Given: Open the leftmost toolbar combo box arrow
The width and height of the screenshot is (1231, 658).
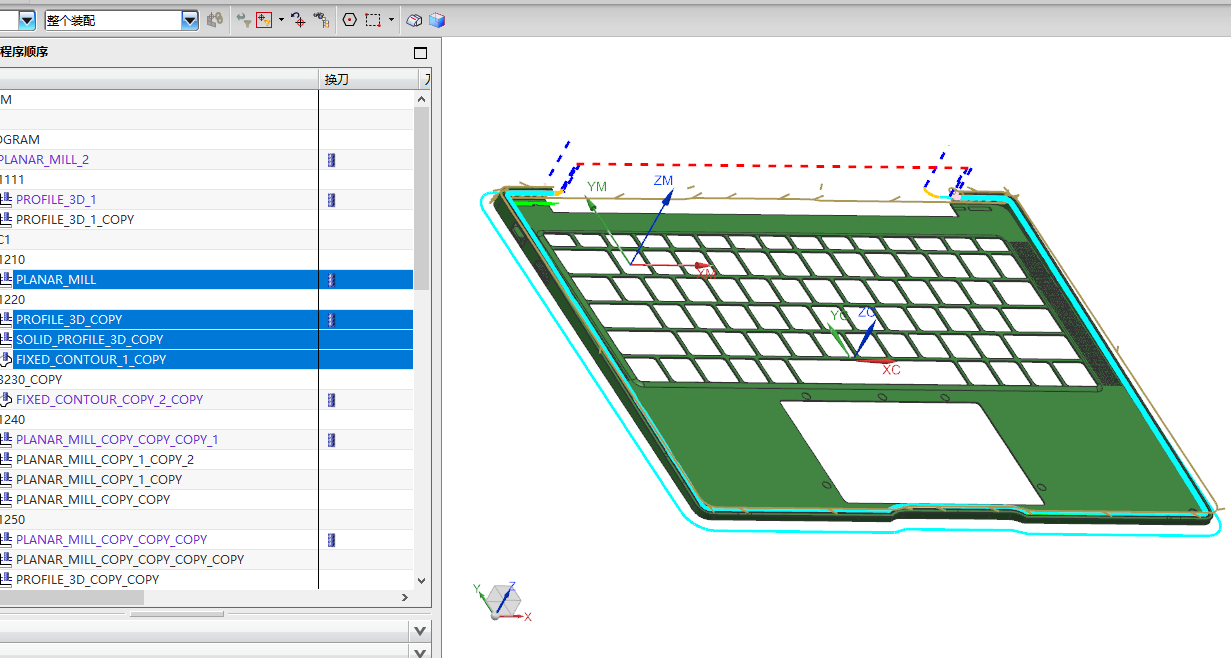Looking at the screenshot, I should tap(26, 20).
